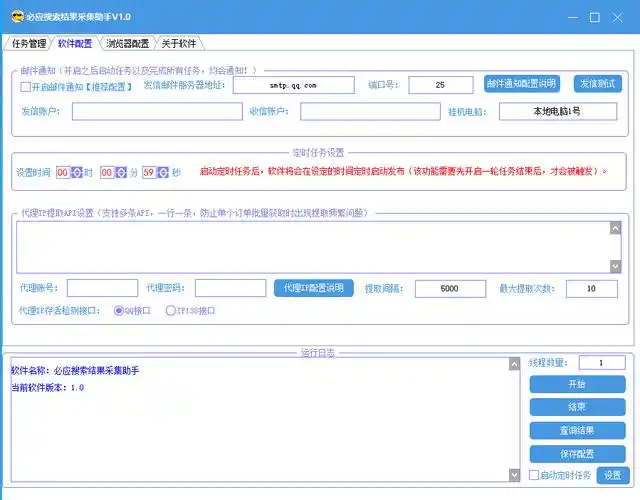Screen dimensions: 640x500
Task: Click the 端口号 field showing 25
Action: (441, 85)
